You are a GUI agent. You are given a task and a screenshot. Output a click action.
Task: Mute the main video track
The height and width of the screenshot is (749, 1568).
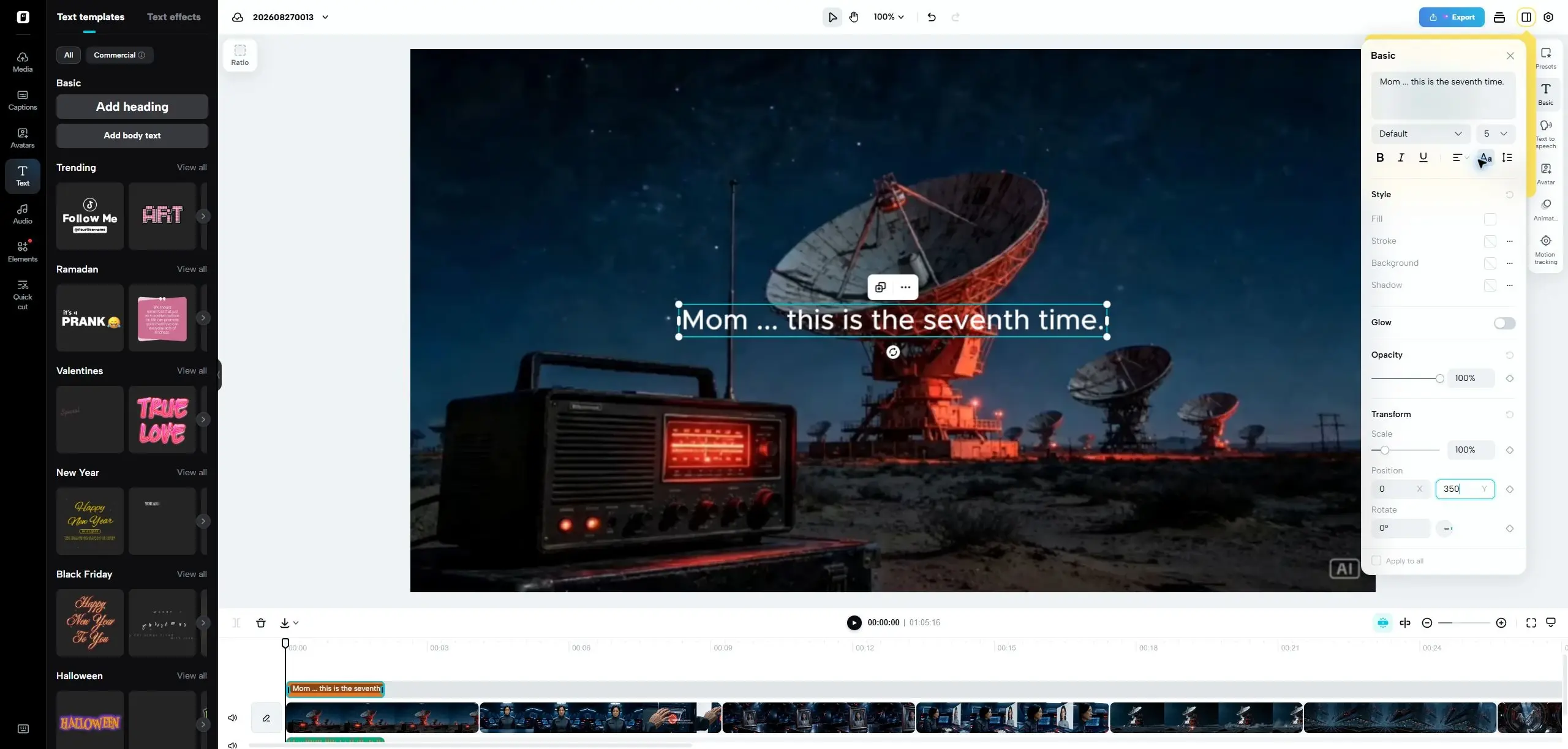[233, 718]
